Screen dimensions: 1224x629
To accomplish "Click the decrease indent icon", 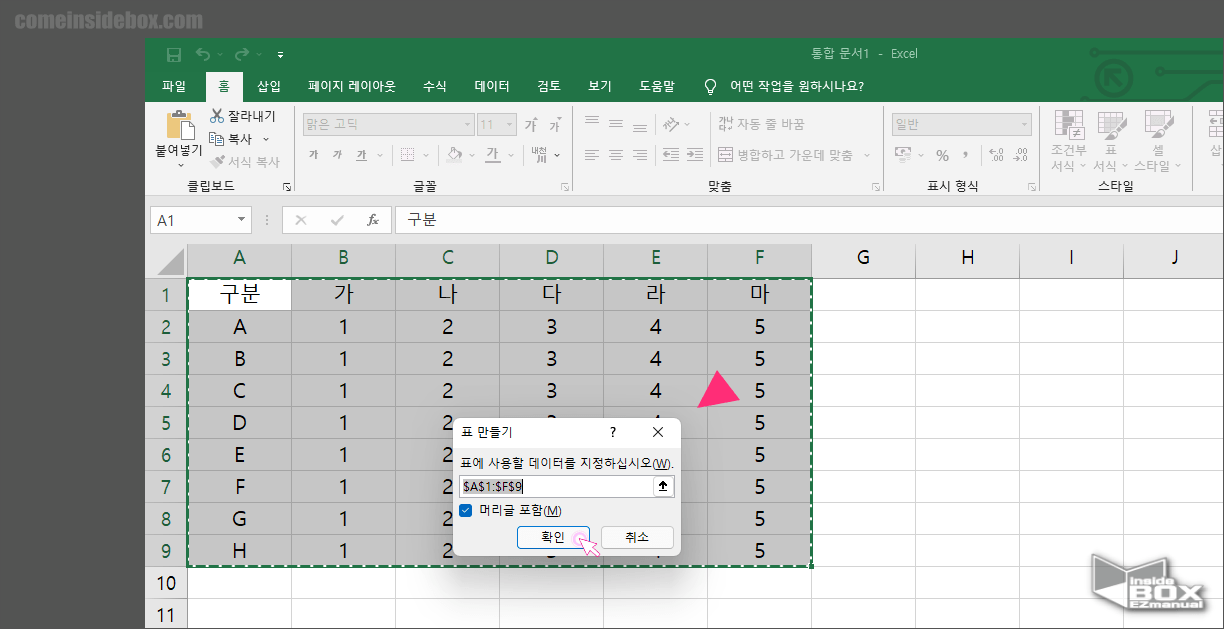I will point(670,155).
